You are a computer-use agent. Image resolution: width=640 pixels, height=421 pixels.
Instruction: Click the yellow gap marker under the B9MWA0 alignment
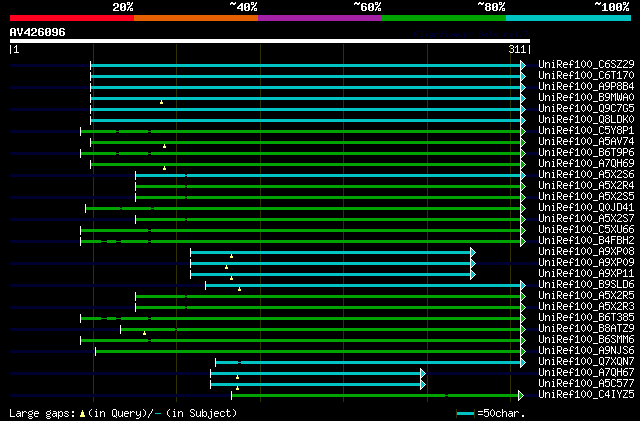point(162,102)
